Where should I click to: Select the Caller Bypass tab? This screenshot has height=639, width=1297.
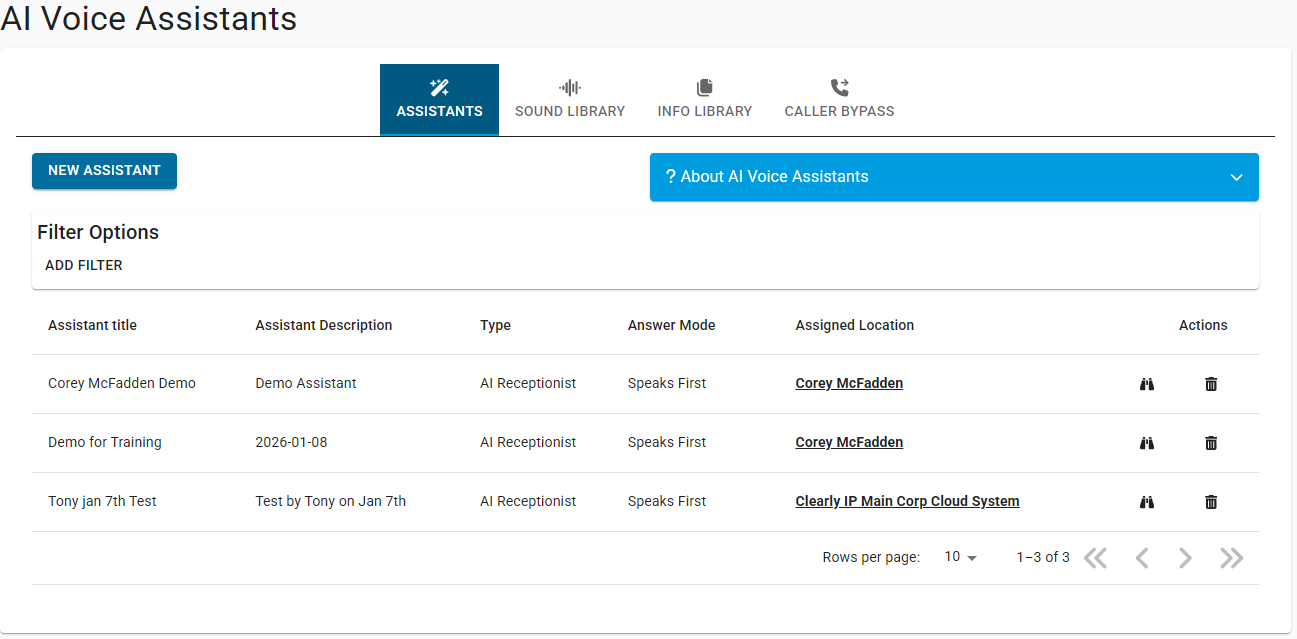pos(839,99)
